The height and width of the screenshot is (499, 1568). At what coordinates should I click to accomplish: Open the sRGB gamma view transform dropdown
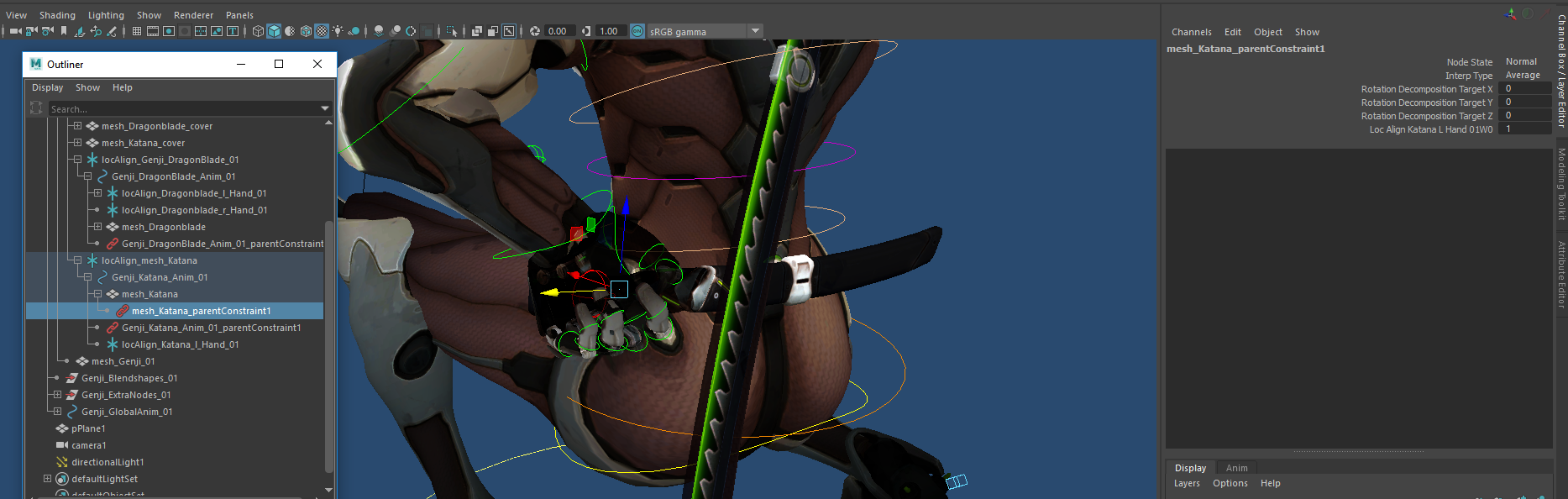(x=755, y=31)
